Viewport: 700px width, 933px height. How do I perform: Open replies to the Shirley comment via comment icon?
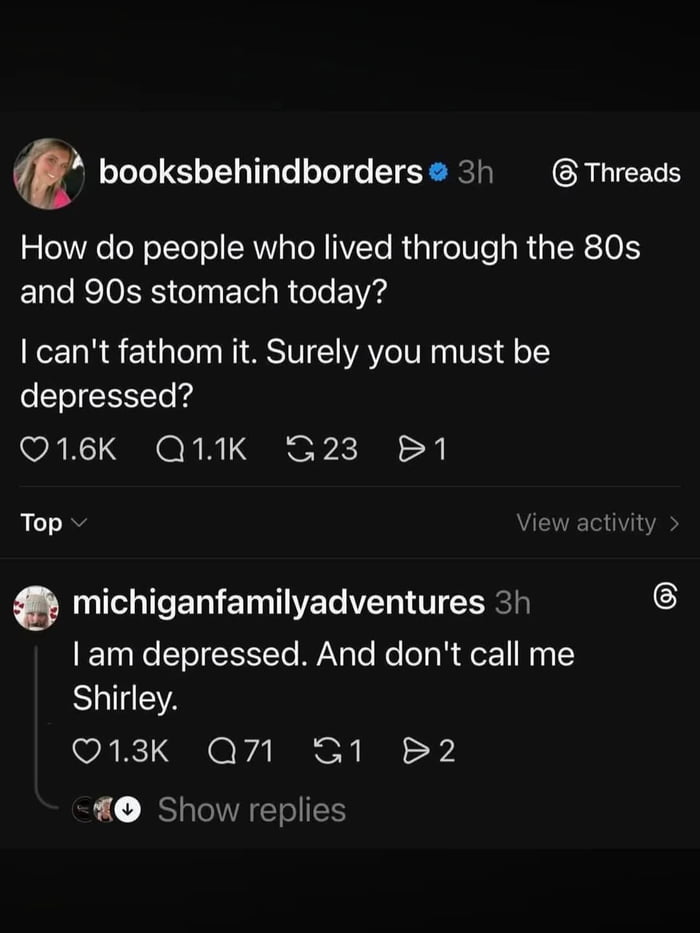pyautogui.click(x=222, y=748)
